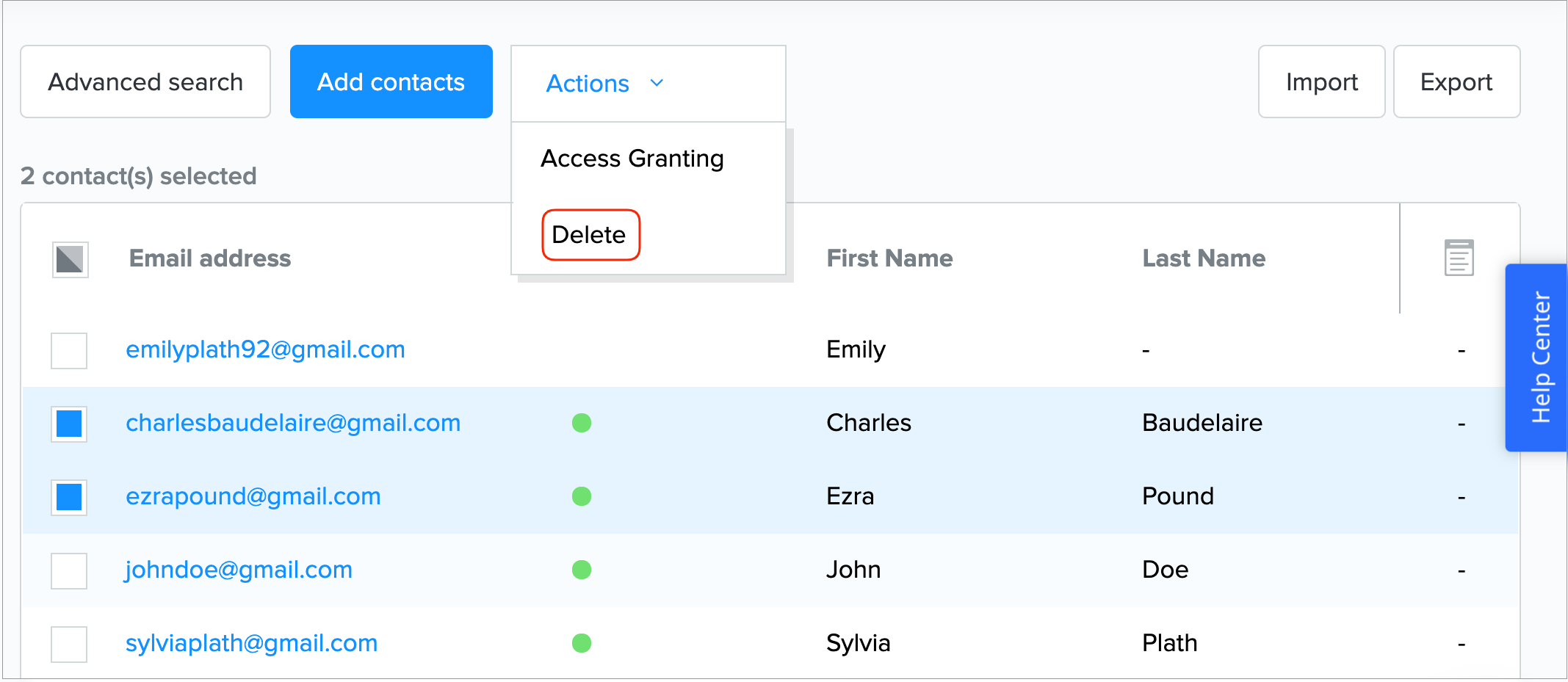
Task: Check the box for johndoe@gmail.com
Action: coord(69,570)
